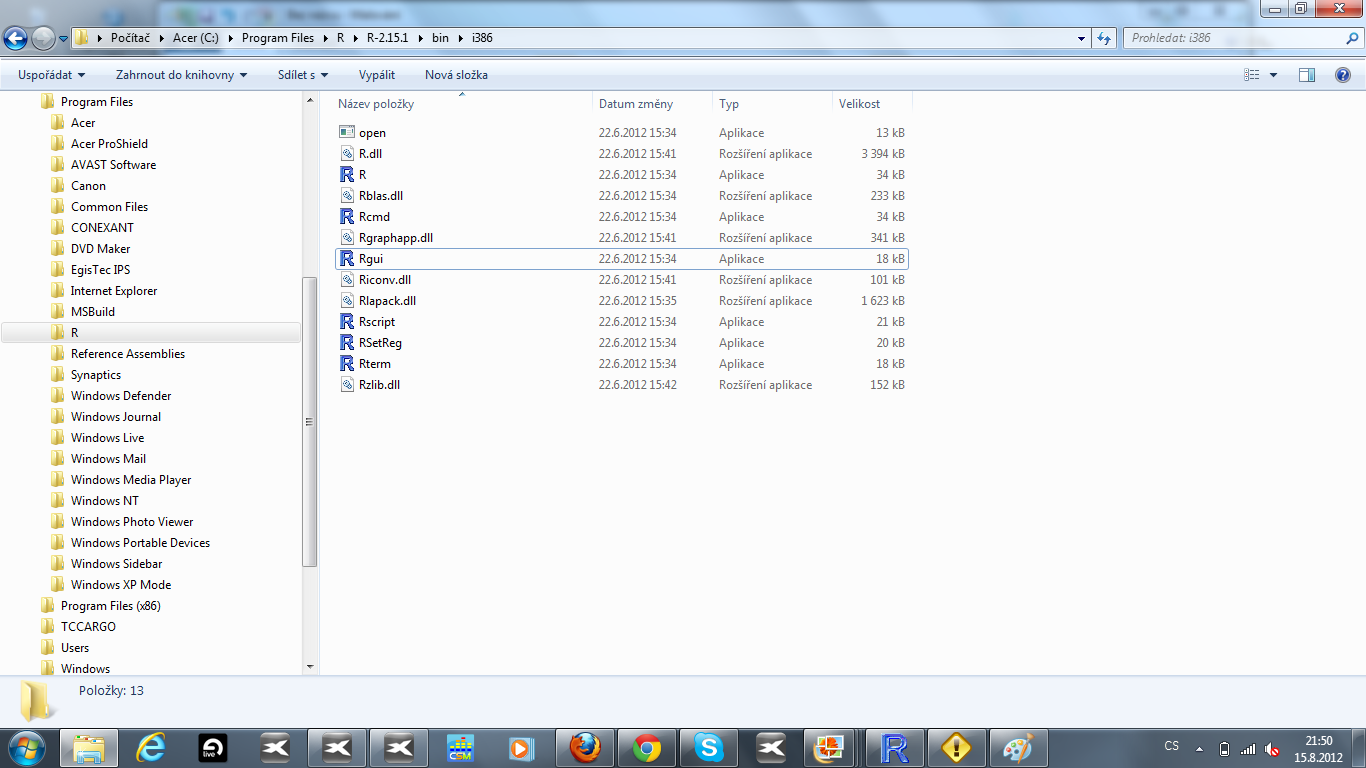Navigate to Počítač in the breadcrumb
This screenshot has height=768, width=1366.
pyautogui.click(x=131, y=38)
